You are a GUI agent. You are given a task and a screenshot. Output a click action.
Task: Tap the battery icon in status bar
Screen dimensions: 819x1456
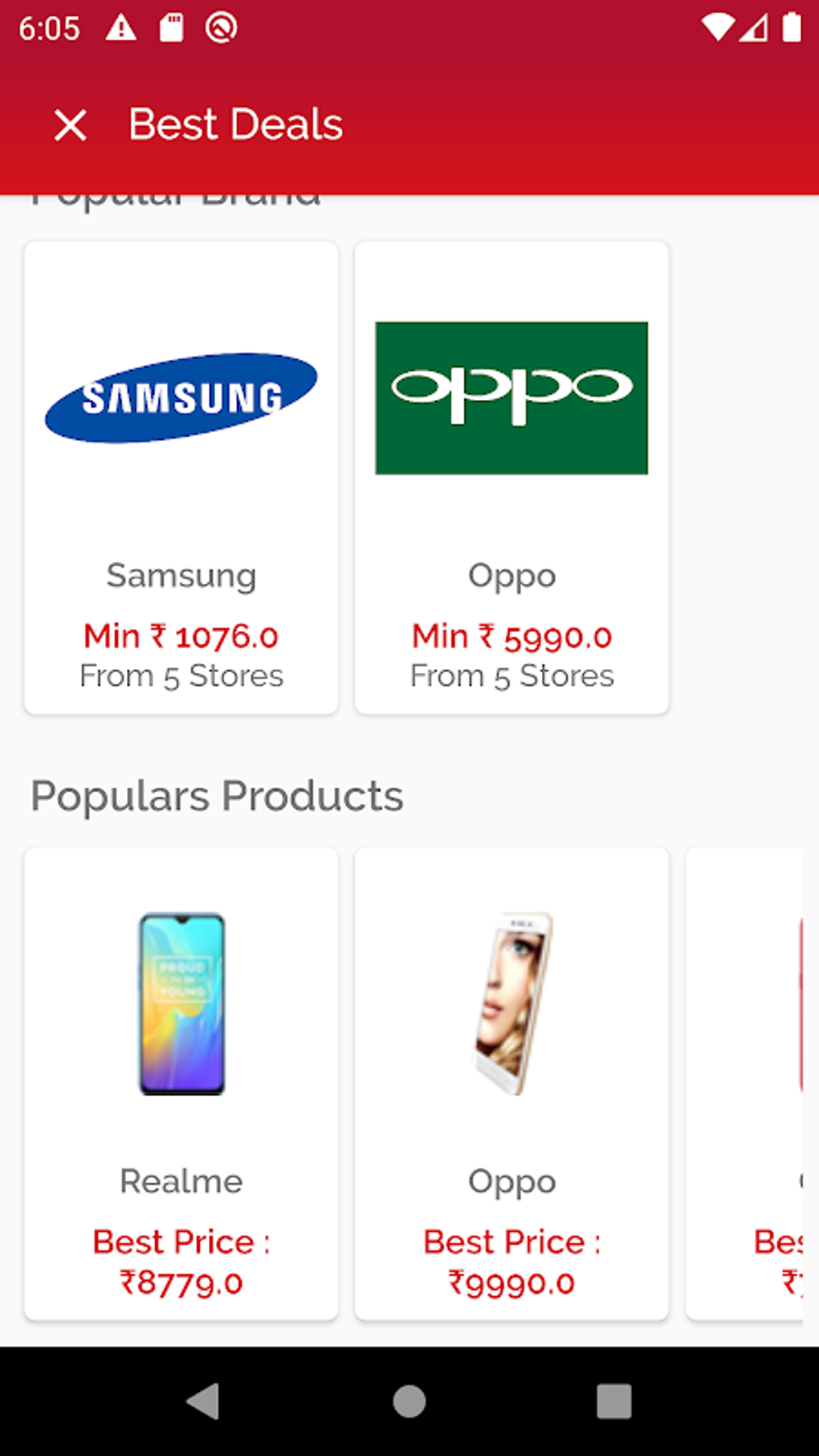click(x=792, y=28)
